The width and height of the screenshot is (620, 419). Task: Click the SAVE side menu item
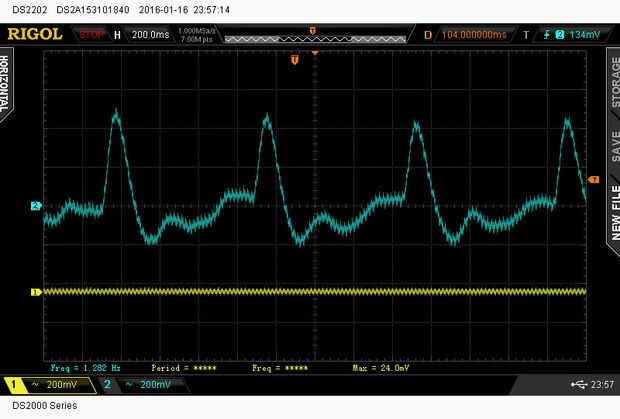pos(615,146)
